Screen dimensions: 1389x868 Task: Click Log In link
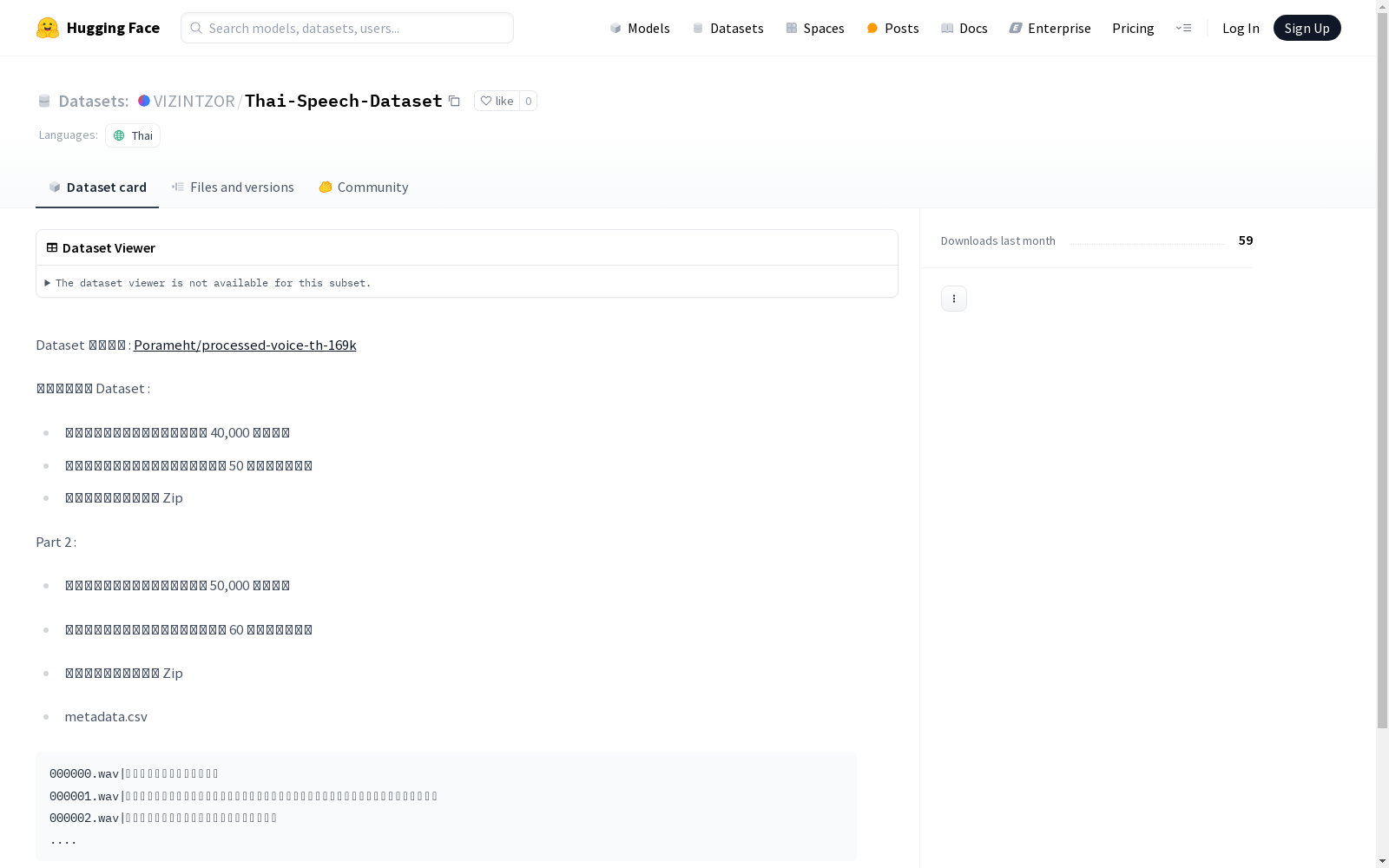[1241, 28]
